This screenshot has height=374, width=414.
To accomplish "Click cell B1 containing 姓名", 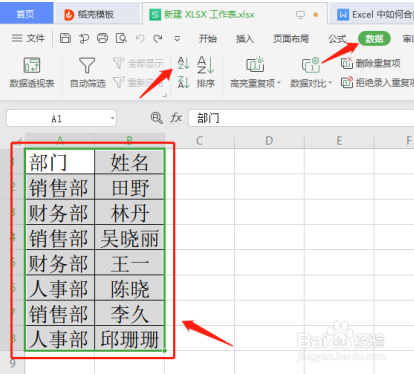I will [x=129, y=162].
